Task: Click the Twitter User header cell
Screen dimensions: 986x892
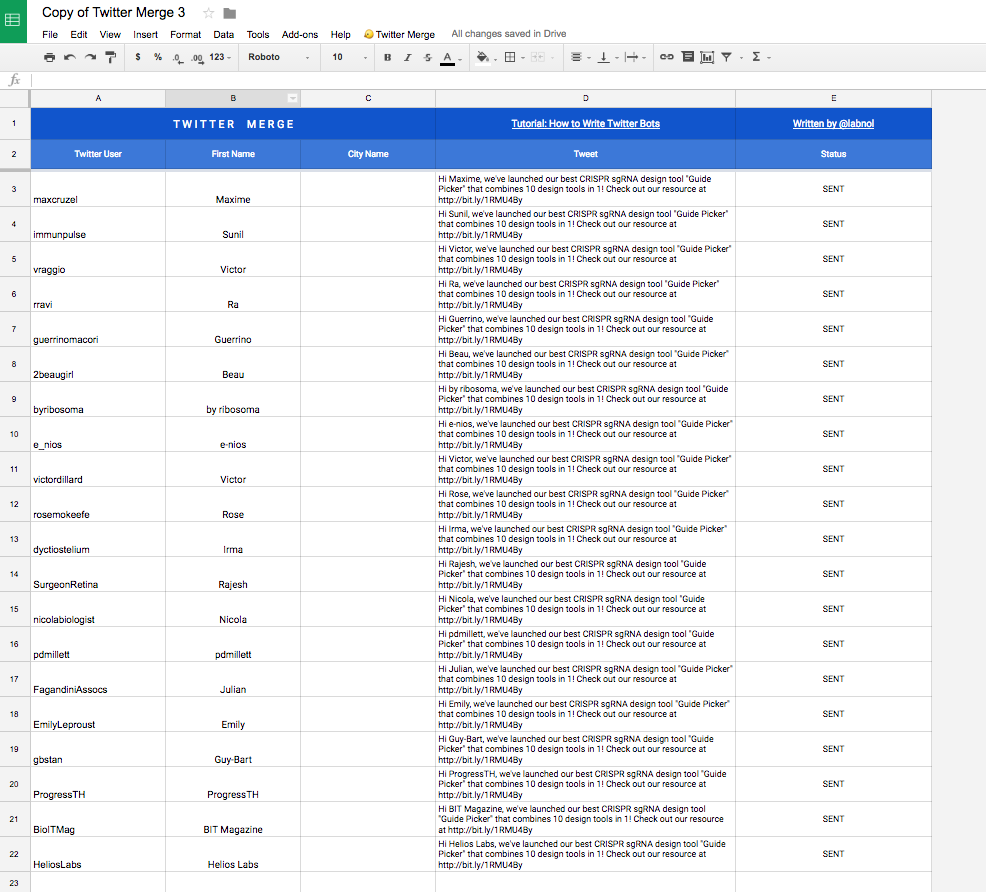Action: click(x=98, y=154)
